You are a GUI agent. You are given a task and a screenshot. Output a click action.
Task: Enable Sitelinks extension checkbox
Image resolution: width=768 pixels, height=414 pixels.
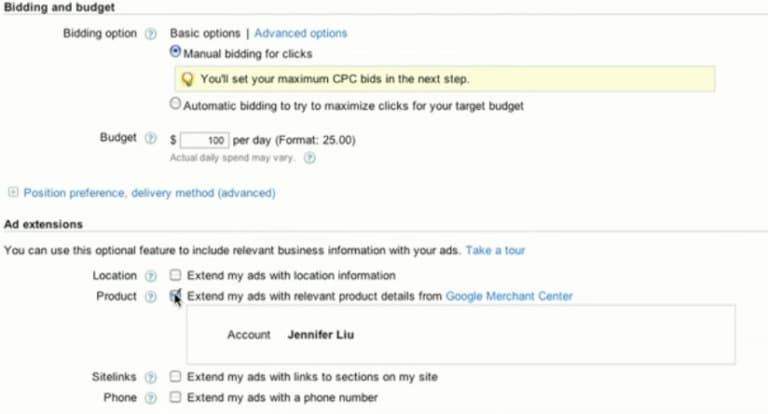175,376
